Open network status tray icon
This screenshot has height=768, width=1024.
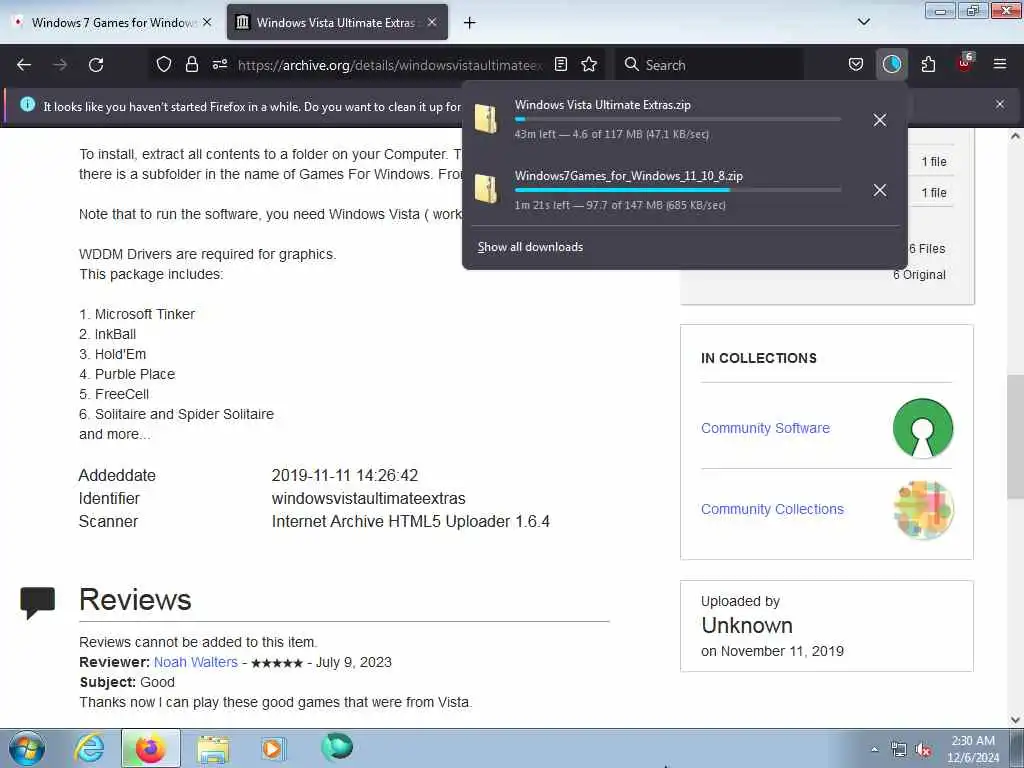pos(899,750)
